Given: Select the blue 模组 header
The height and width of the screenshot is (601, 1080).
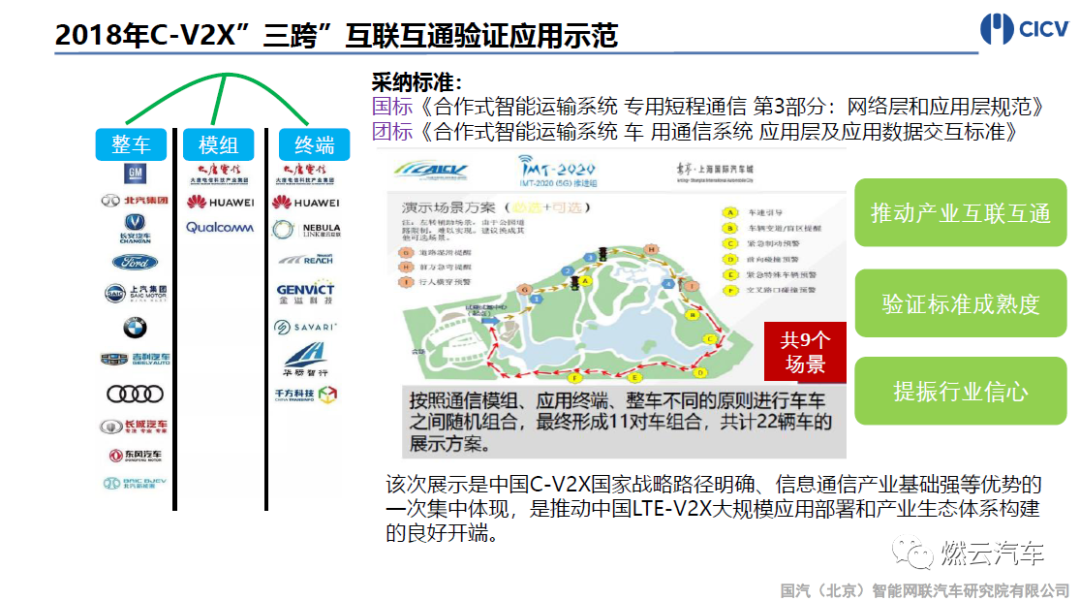Looking at the screenshot, I should click(x=218, y=145).
